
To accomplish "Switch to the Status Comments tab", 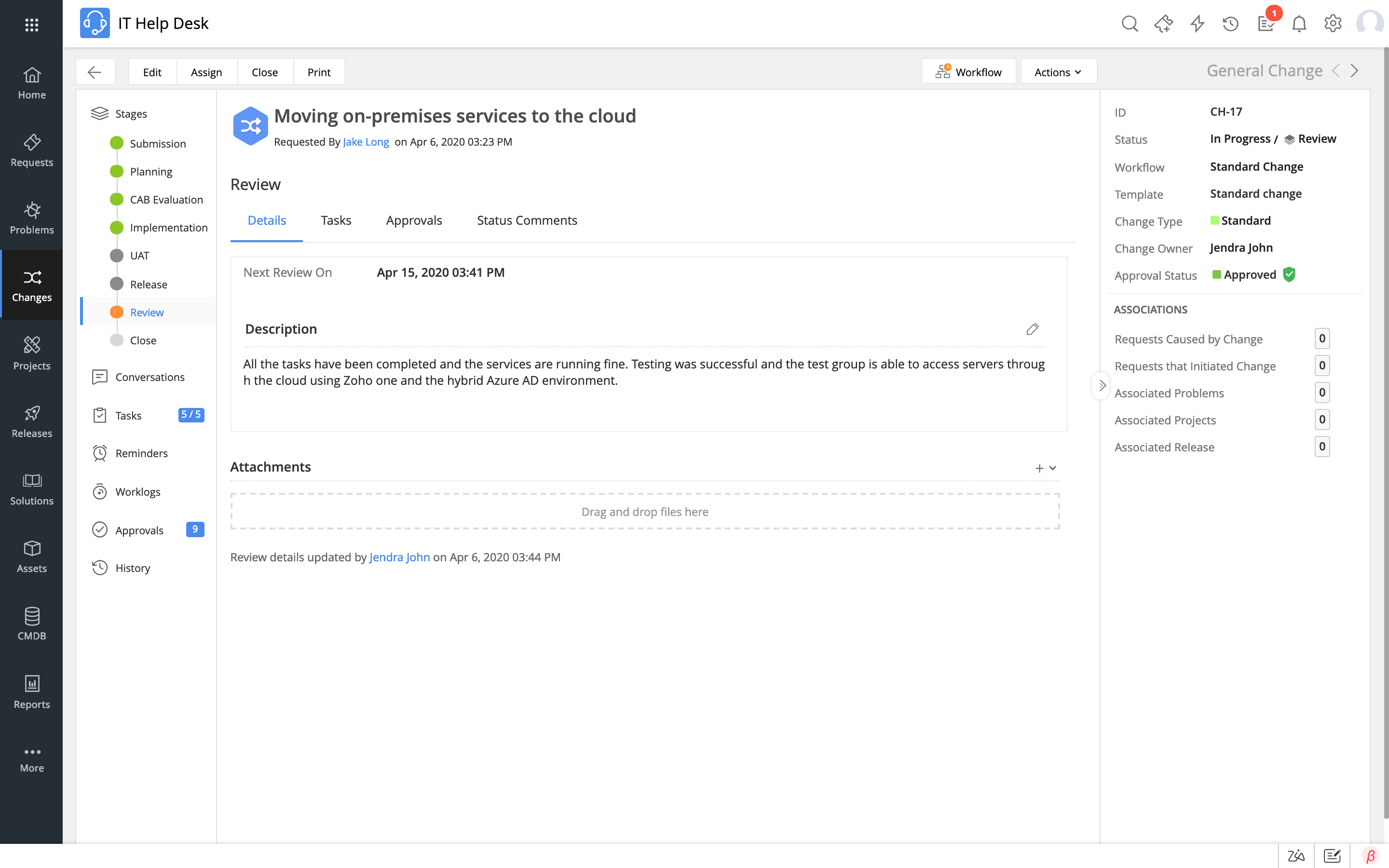I will pyautogui.click(x=526, y=220).
